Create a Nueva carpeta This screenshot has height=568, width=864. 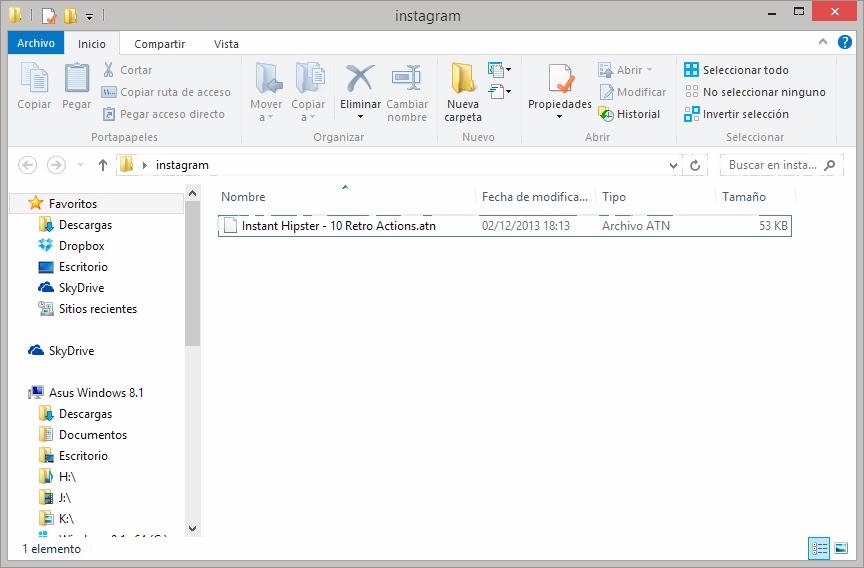pos(463,93)
